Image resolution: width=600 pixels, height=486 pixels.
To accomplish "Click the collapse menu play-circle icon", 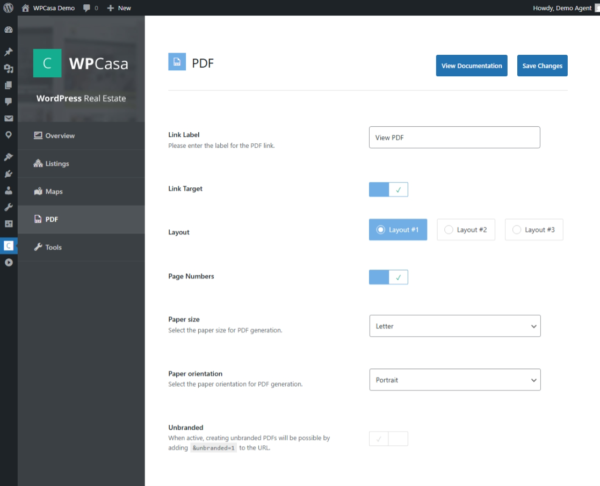I will pyautogui.click(x=8, y=263).
